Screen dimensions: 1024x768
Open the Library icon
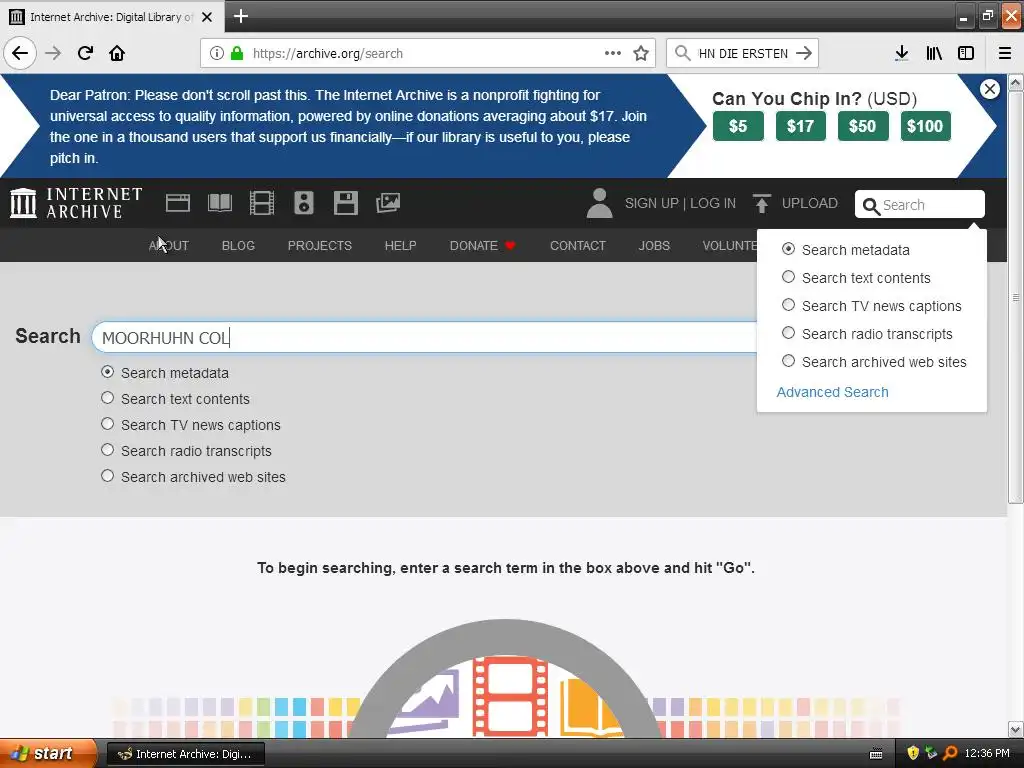coord(934,54)
